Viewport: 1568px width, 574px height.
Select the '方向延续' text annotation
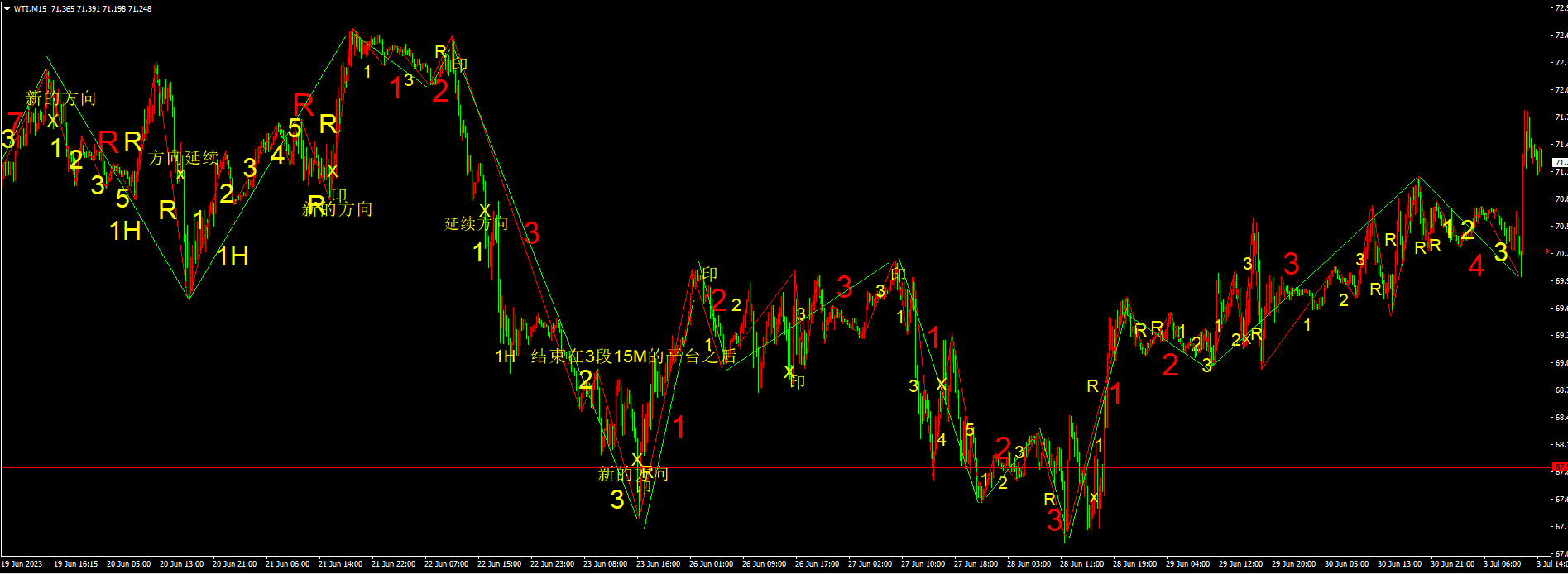tap(184, 158)
